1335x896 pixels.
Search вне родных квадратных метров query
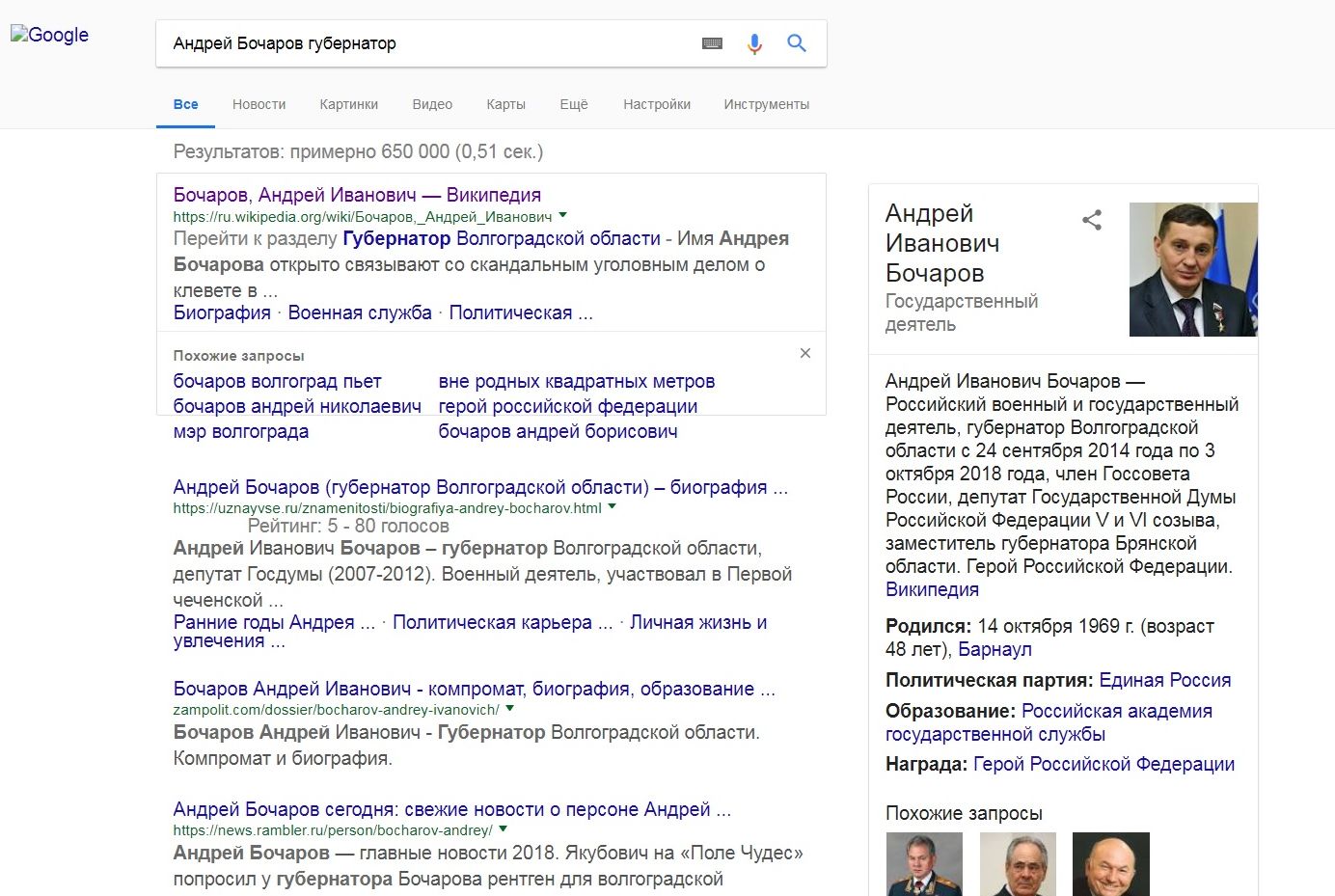577,381
